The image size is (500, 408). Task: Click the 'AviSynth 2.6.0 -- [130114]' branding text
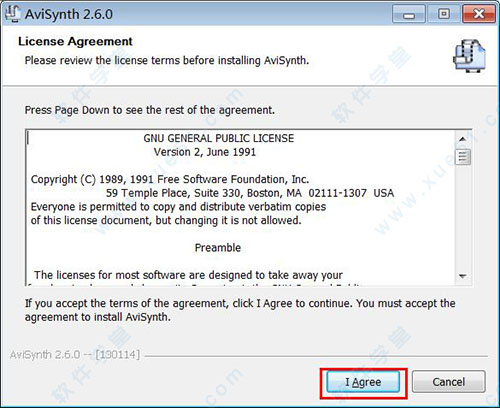(x=75, y=354)
